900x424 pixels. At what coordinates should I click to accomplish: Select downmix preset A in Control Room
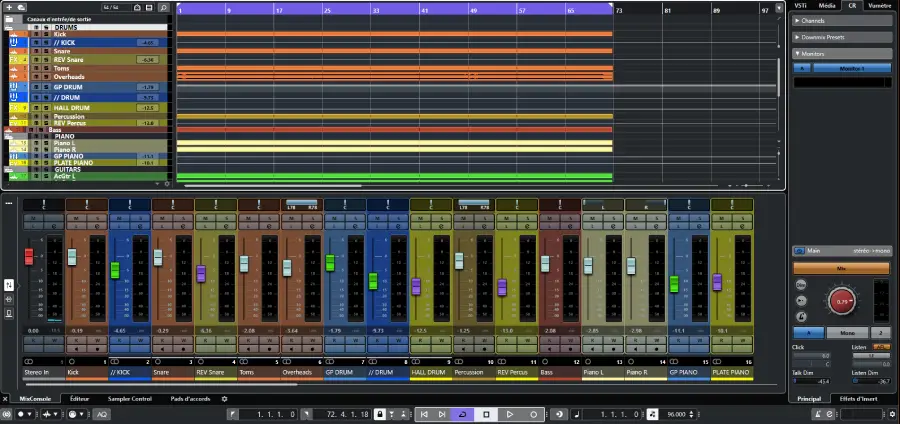tap(808, 333)
